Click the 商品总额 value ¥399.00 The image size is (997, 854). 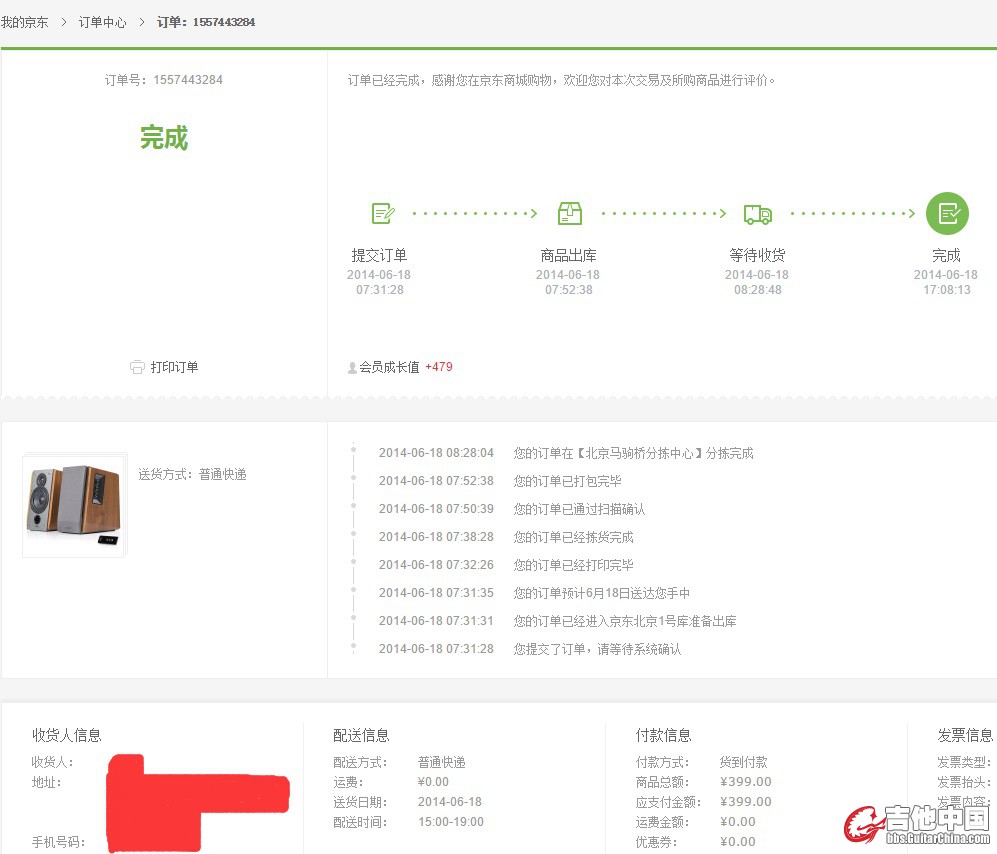point(746,782)
